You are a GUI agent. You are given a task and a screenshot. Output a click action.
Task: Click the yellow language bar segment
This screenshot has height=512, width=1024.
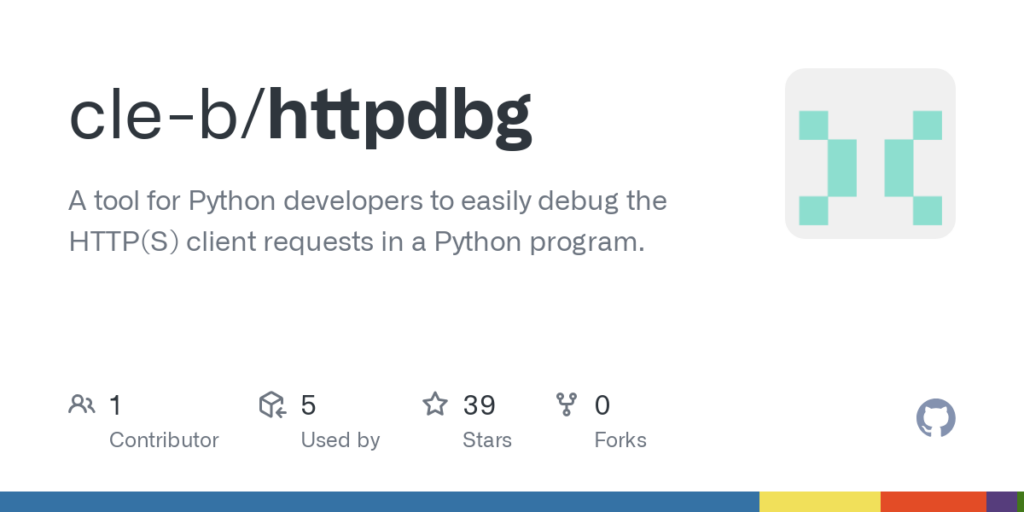click(x=819, y=502)
